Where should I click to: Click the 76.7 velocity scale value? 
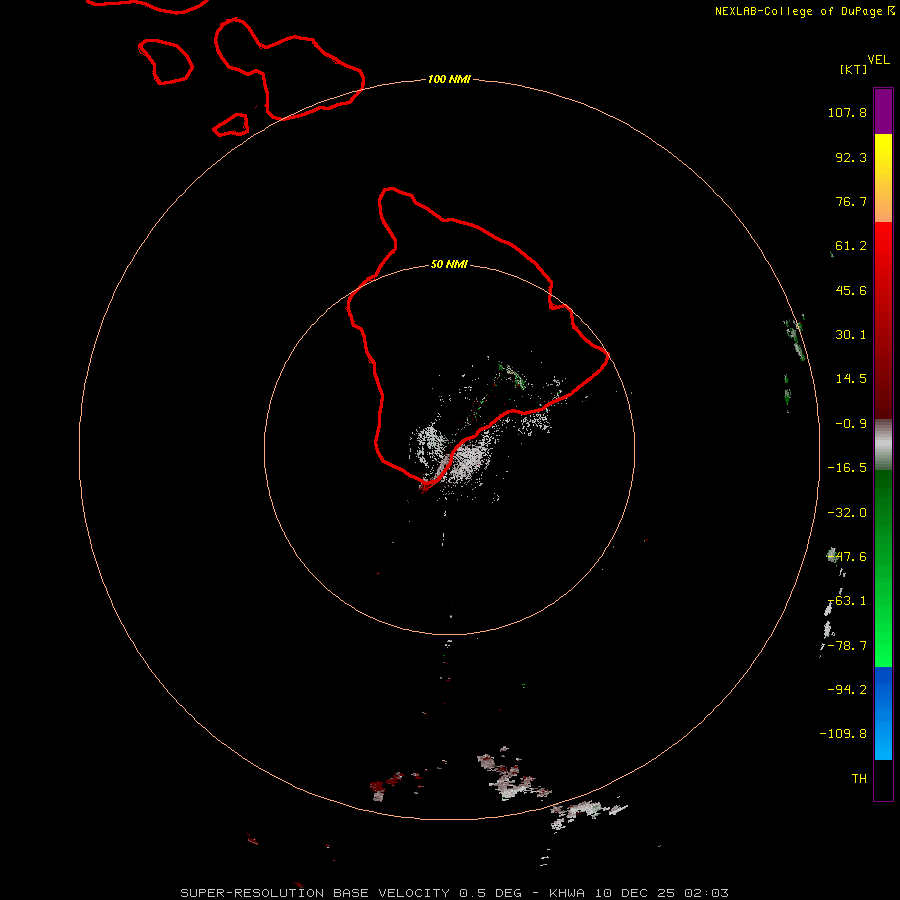pyautogui.click(x=851, y=201)
